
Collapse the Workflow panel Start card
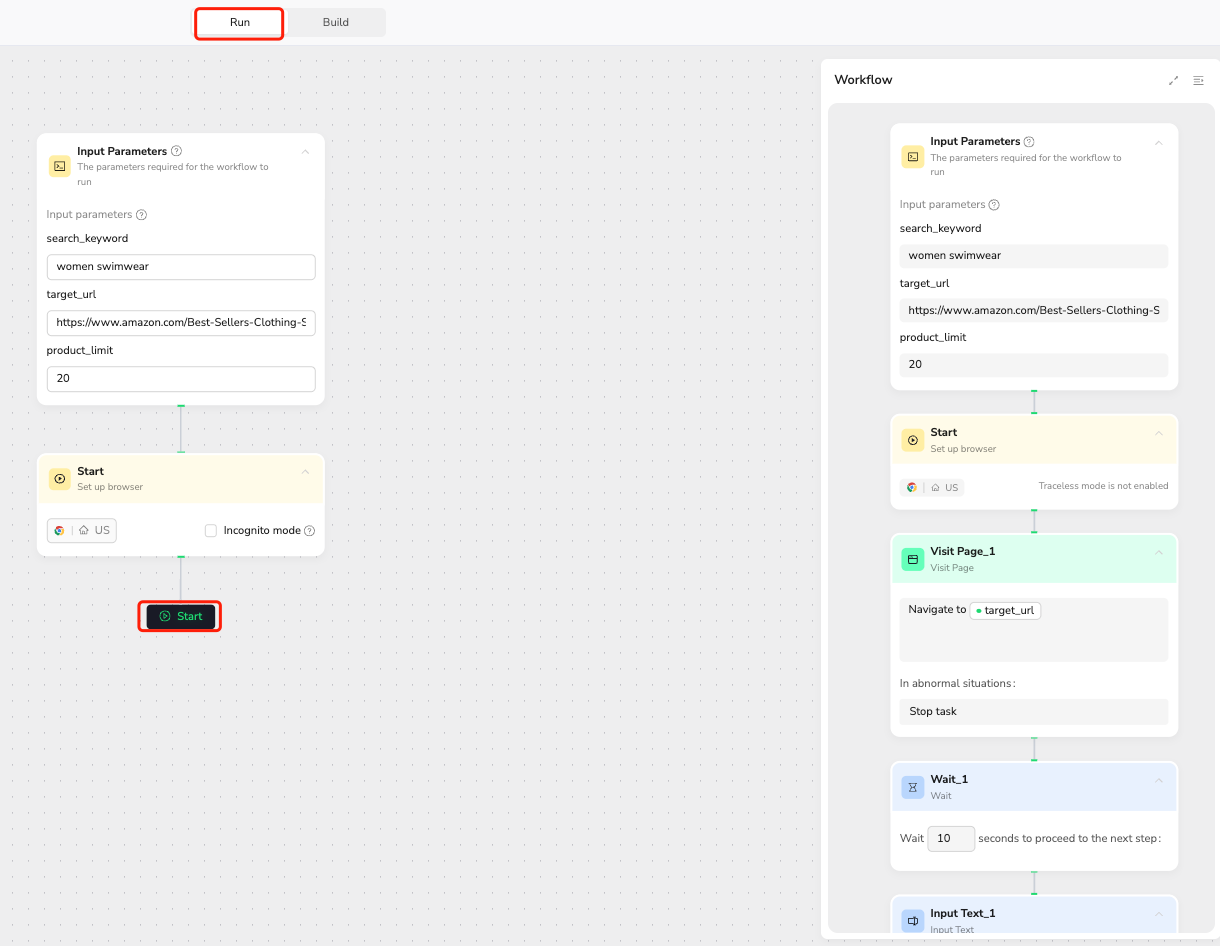tap(1159, 433)
